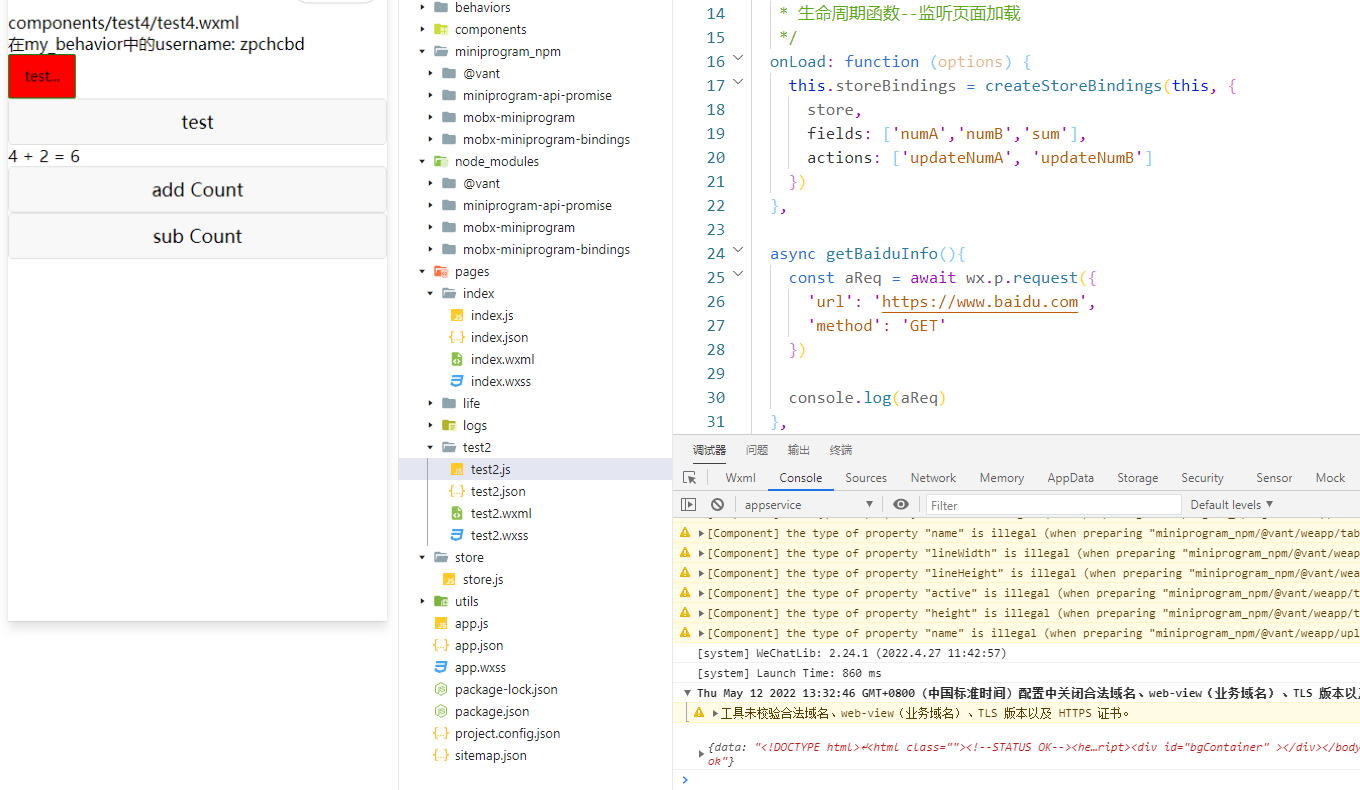
Task: Open the 问题 panel tab
Action: 757,450
